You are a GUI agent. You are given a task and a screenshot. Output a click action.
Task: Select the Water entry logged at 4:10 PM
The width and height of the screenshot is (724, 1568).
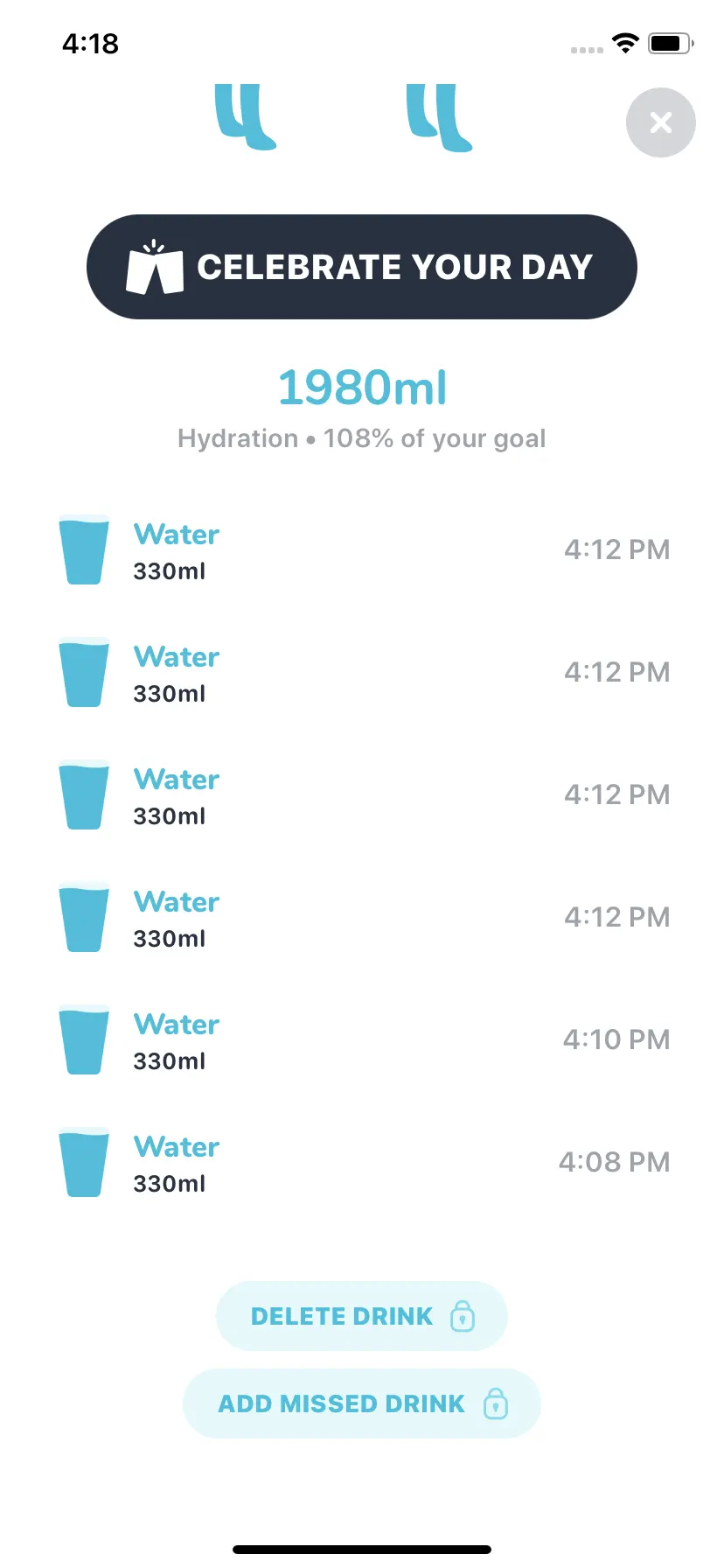tap(362, 1039)
